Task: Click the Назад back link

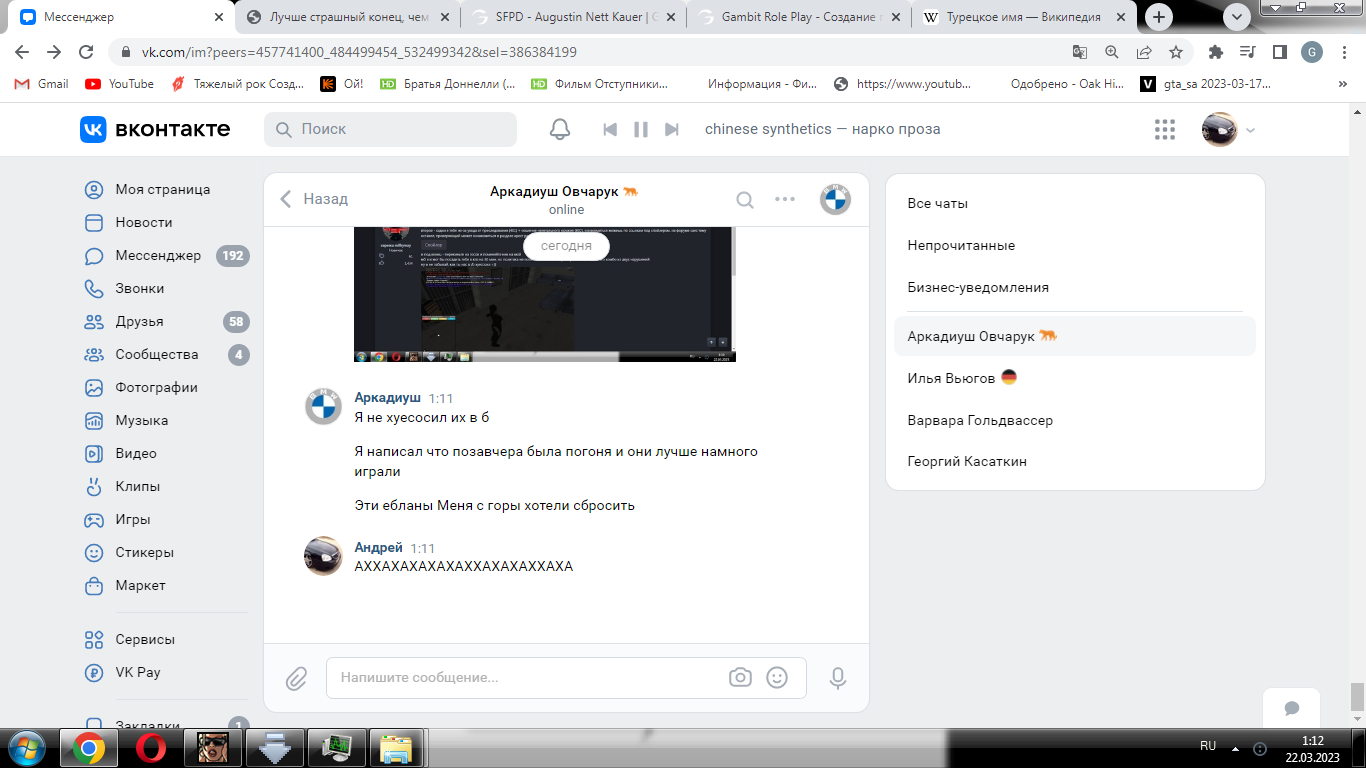Action: [x=314, y=199]
